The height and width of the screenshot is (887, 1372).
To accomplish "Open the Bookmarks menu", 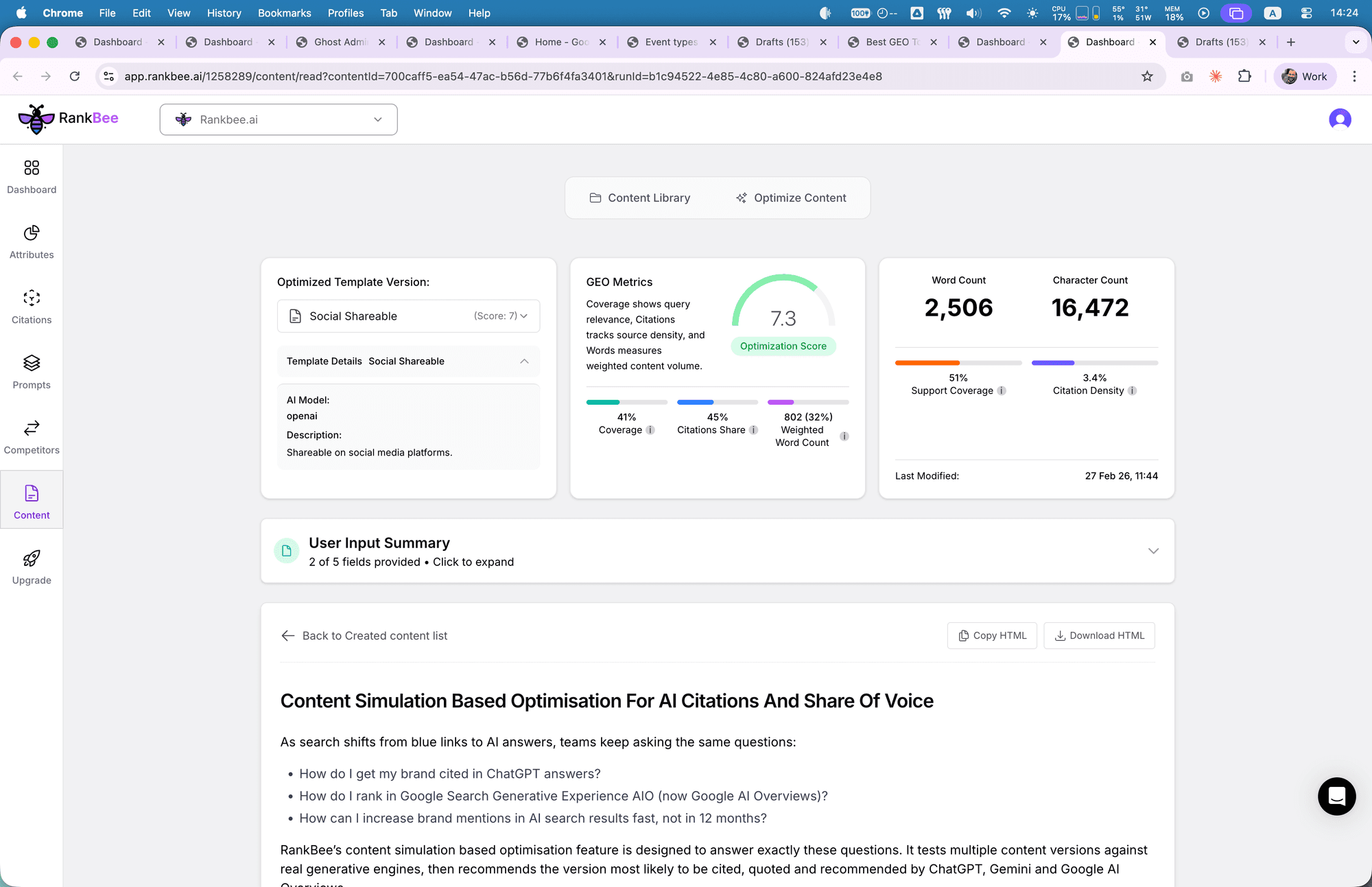I will click(284, 13).
